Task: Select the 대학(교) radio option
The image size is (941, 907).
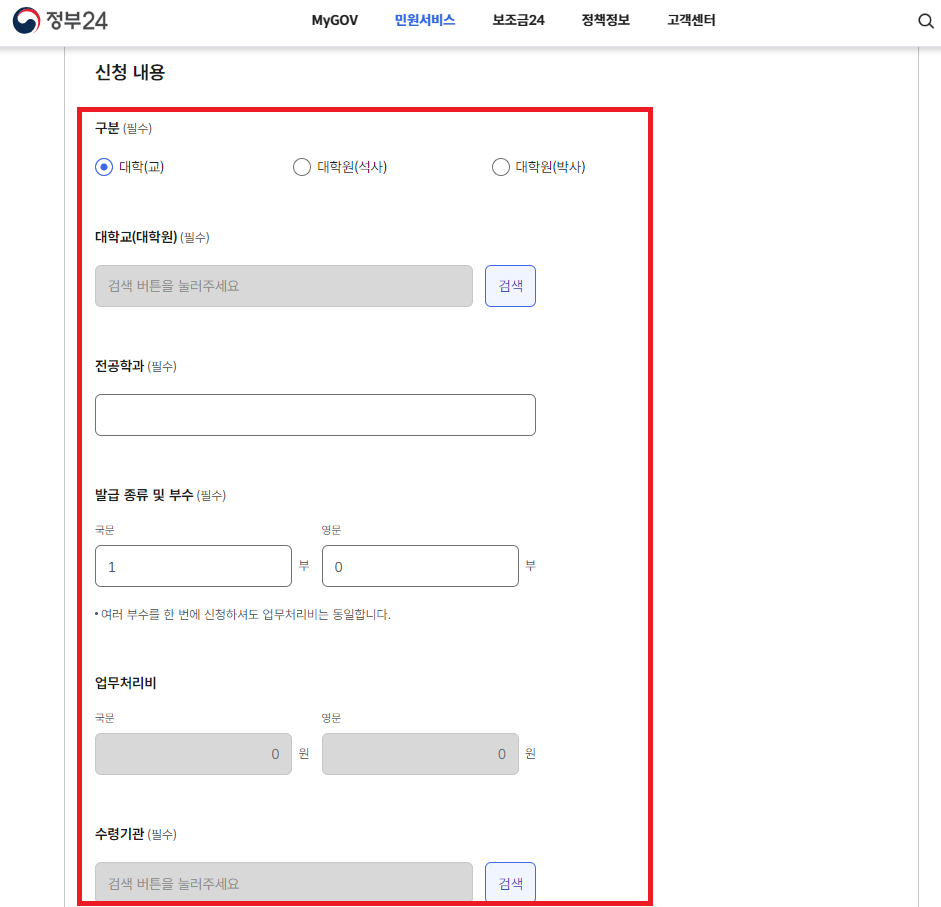Action: [104, 167]
